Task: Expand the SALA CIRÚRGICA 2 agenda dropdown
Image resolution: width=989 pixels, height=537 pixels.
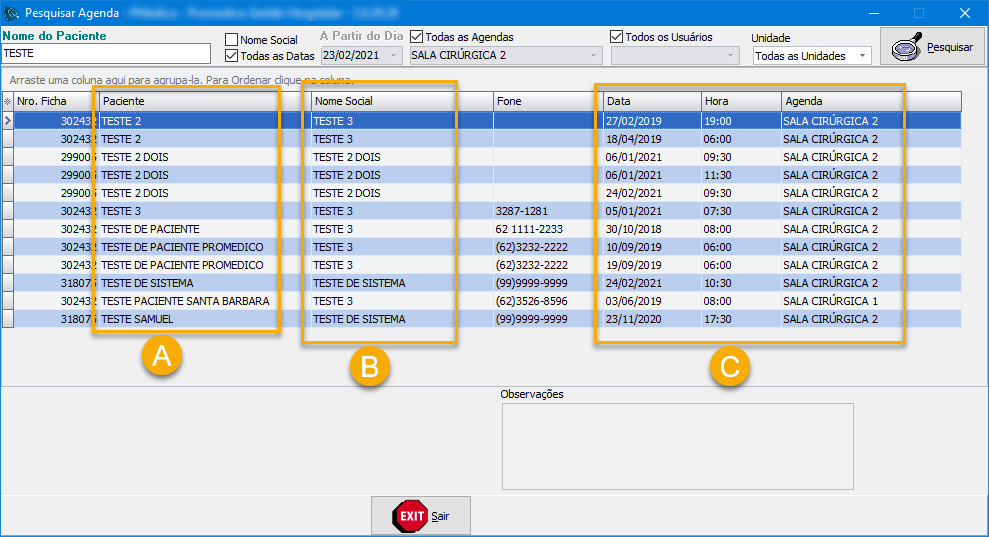Action: 594,56
